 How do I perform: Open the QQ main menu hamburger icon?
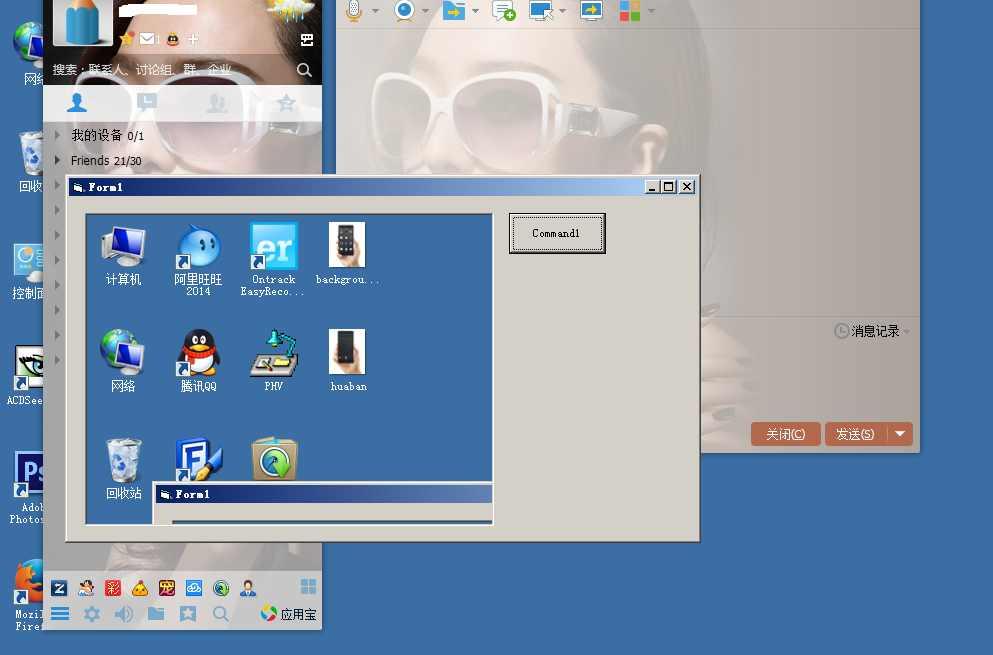(60, 614)
